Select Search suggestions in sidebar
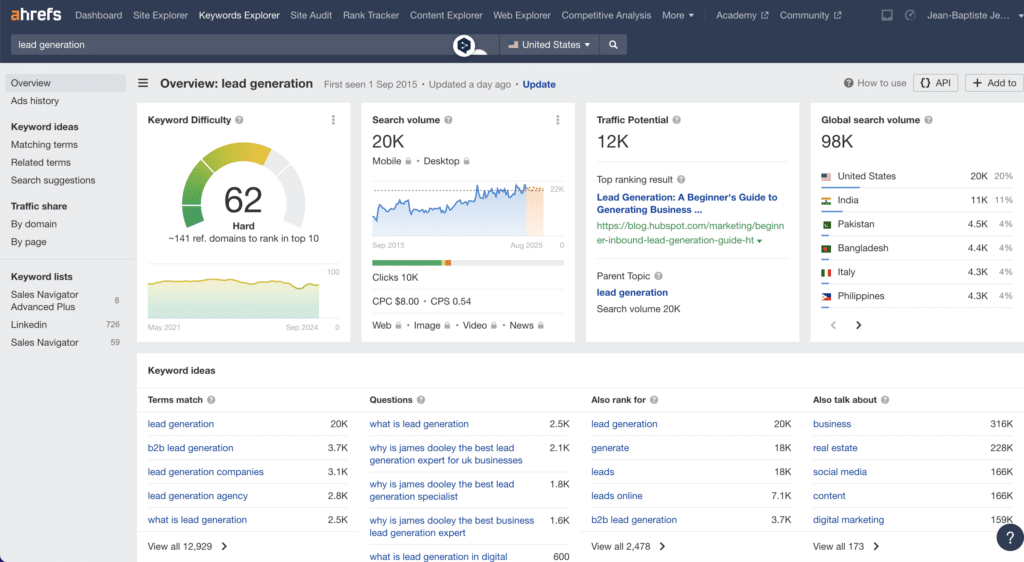Image resolution: width=1024 pixels, height=562 pixels. 53,180
